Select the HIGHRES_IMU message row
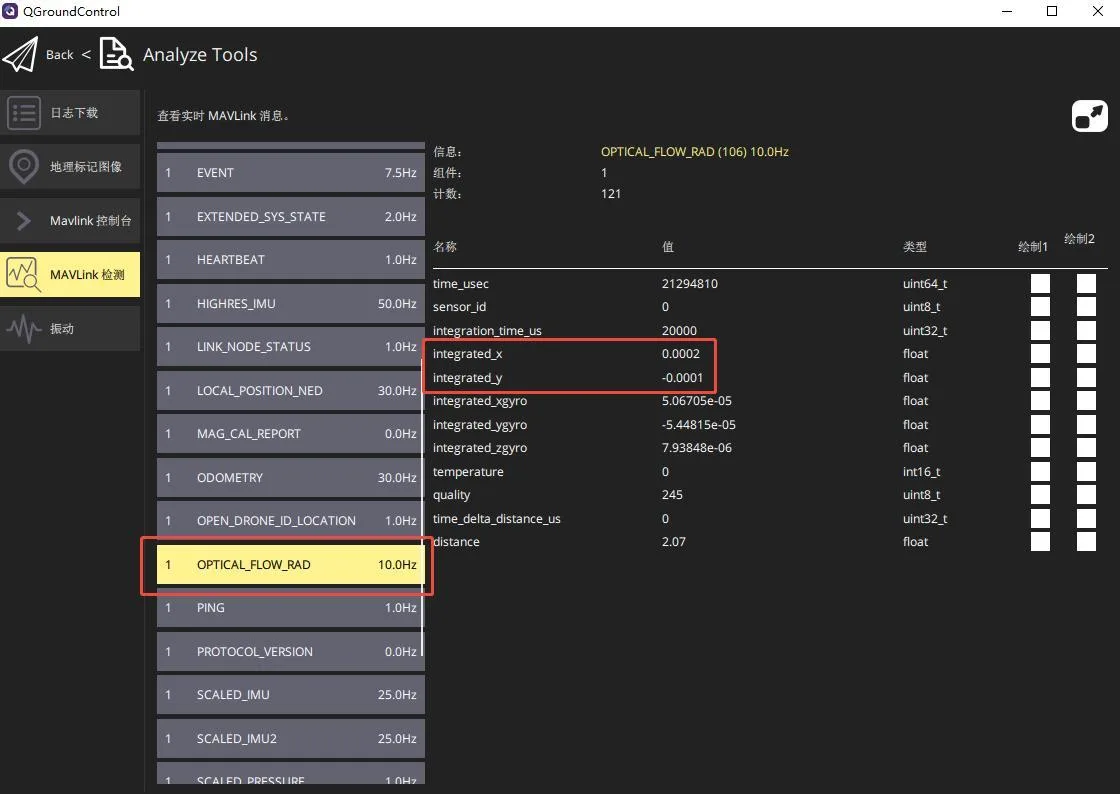 [291, 303]
